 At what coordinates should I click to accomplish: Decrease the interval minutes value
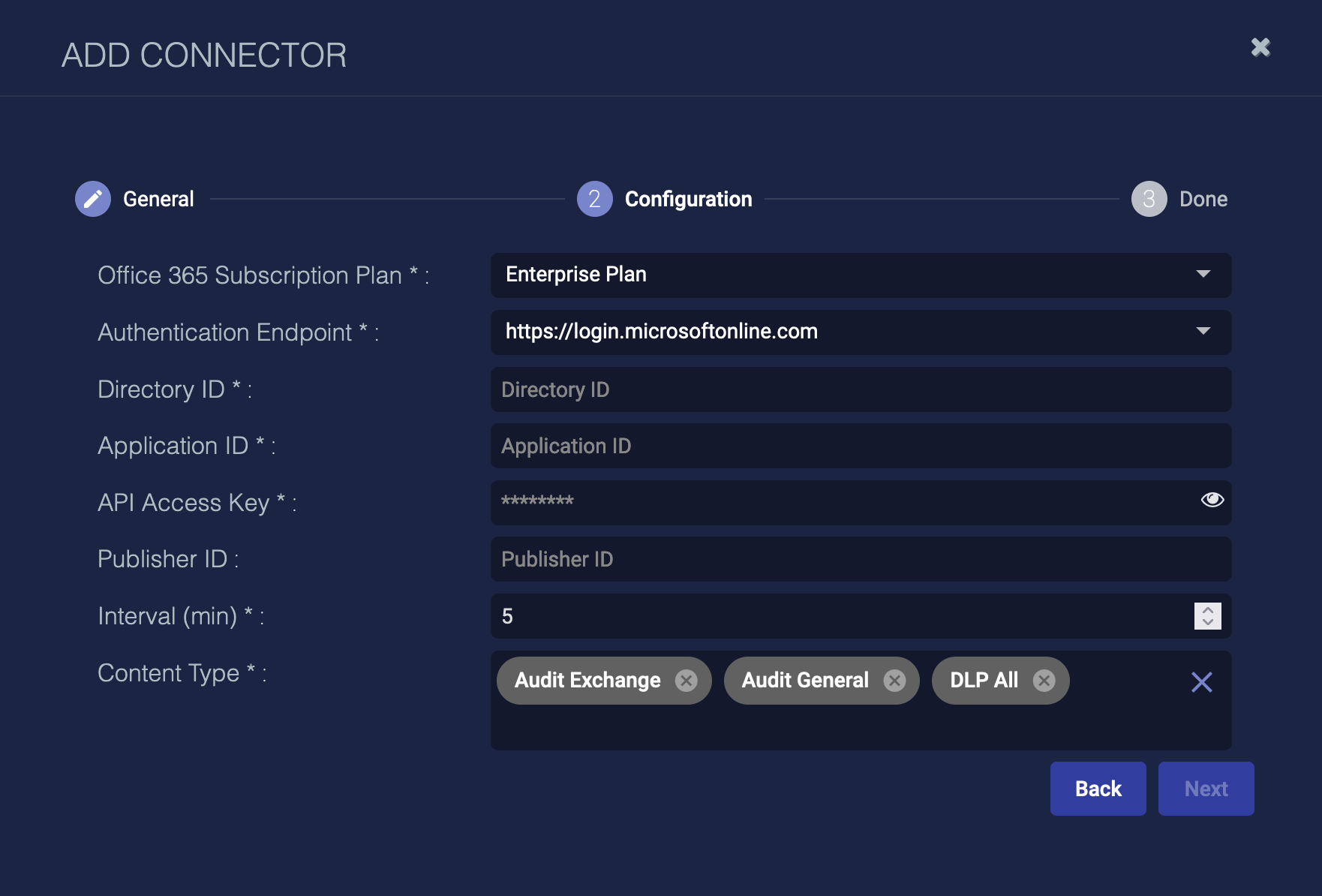1207,622
